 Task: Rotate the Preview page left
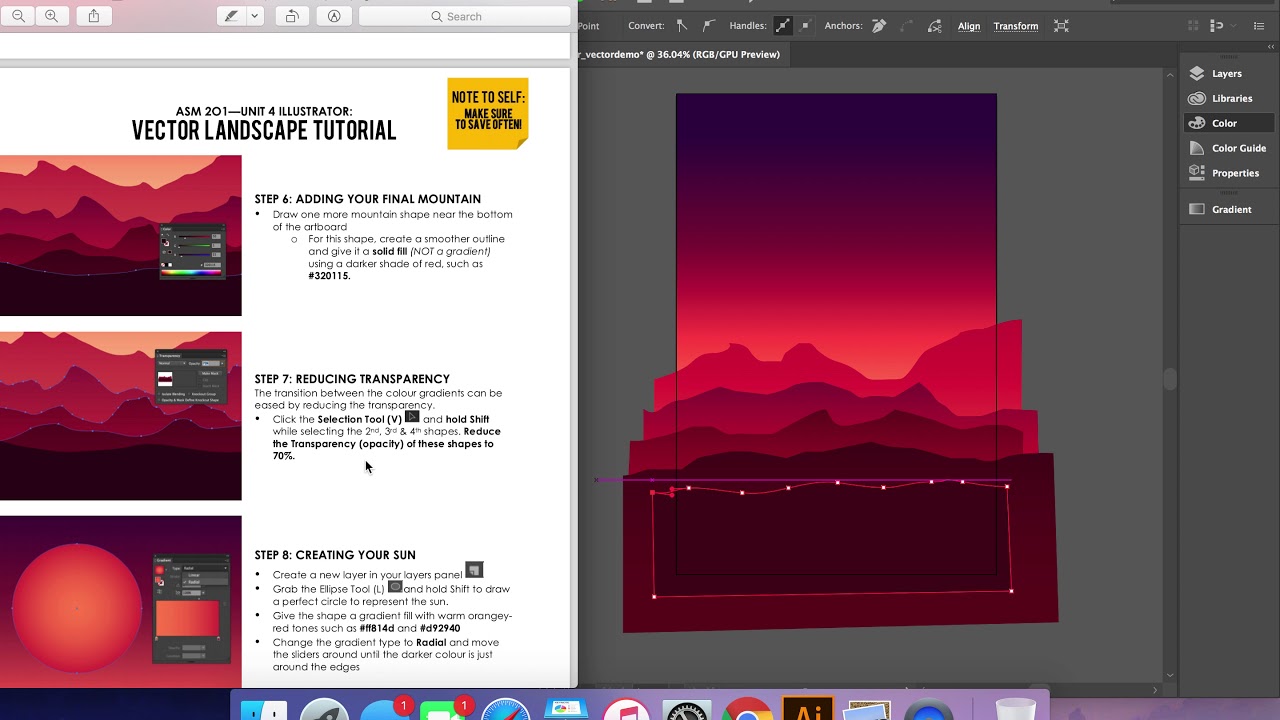point(292,16)
